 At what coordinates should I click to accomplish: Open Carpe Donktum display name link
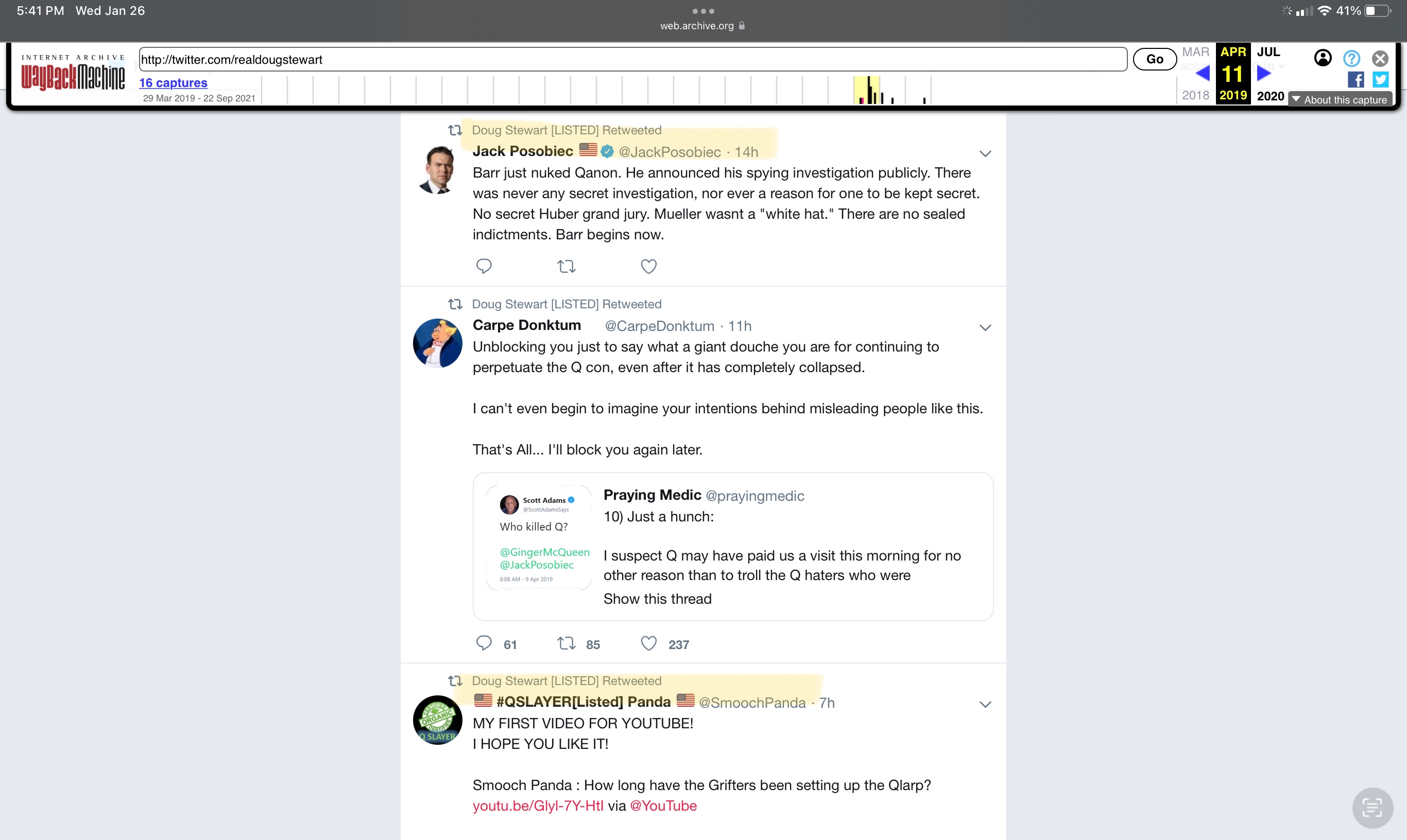click(x=526, y=325)
